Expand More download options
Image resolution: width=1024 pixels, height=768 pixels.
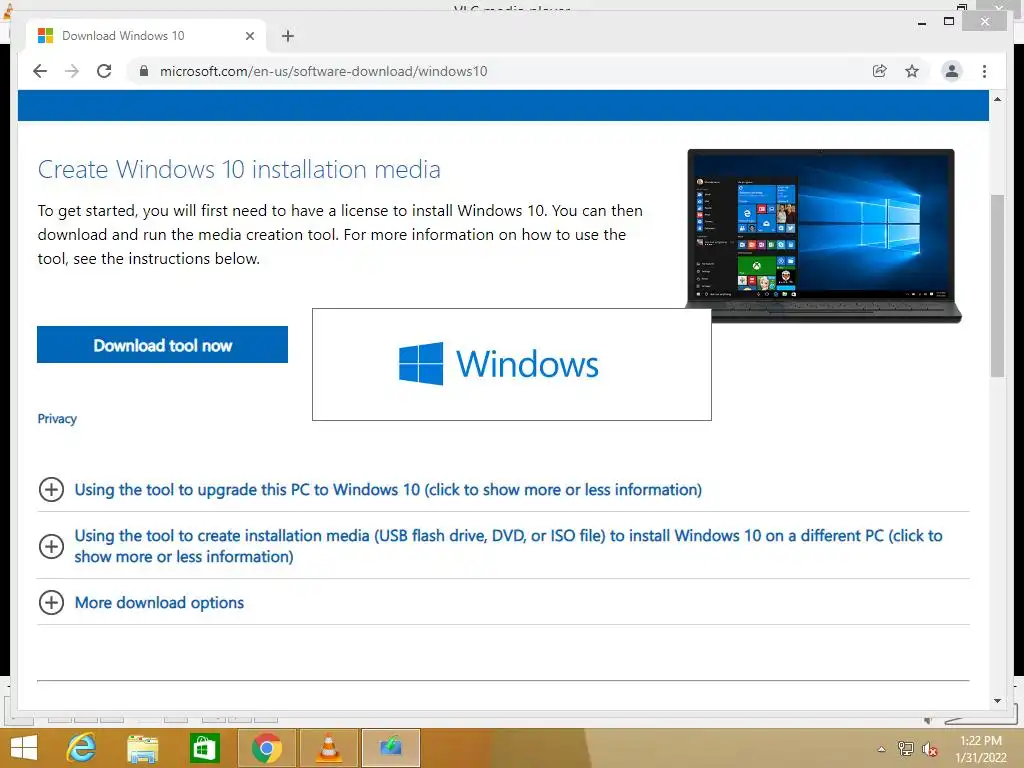tap(159, 602)
